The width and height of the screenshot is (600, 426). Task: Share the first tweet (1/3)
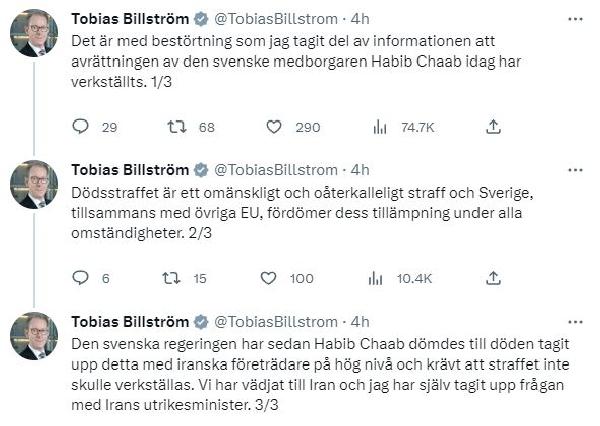click(x=492, y=127)
